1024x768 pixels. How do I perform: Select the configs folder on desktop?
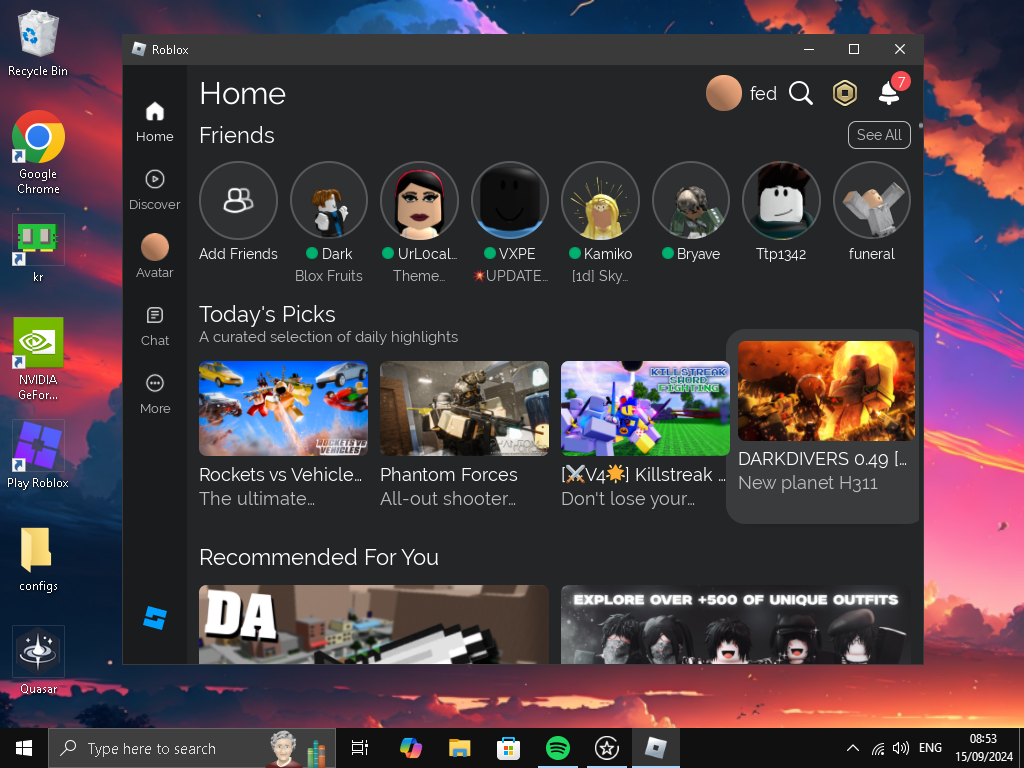[38, 560]
